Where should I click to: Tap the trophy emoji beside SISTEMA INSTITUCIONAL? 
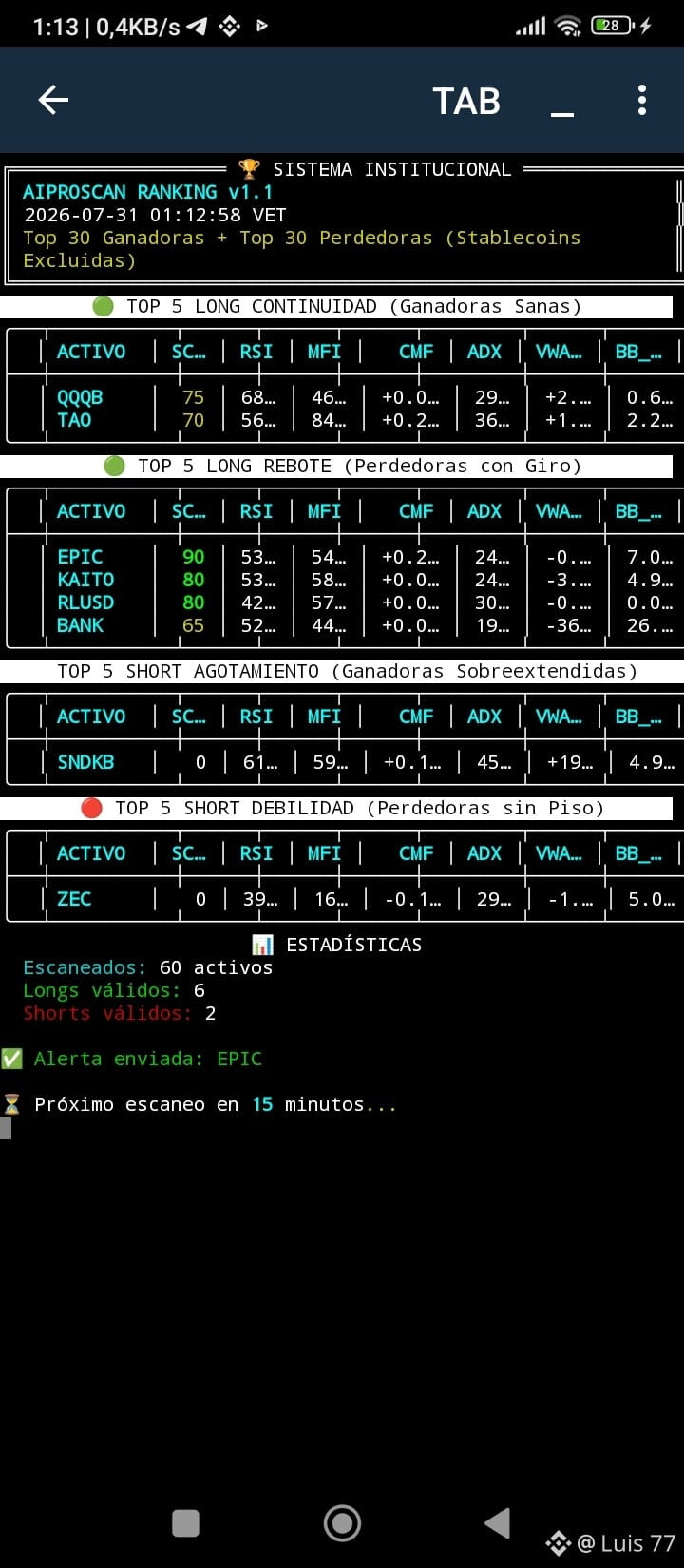coord(249,169)
